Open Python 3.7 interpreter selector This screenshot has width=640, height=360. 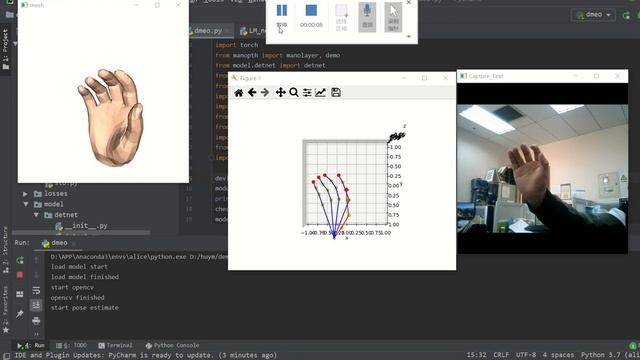[610, 355]
